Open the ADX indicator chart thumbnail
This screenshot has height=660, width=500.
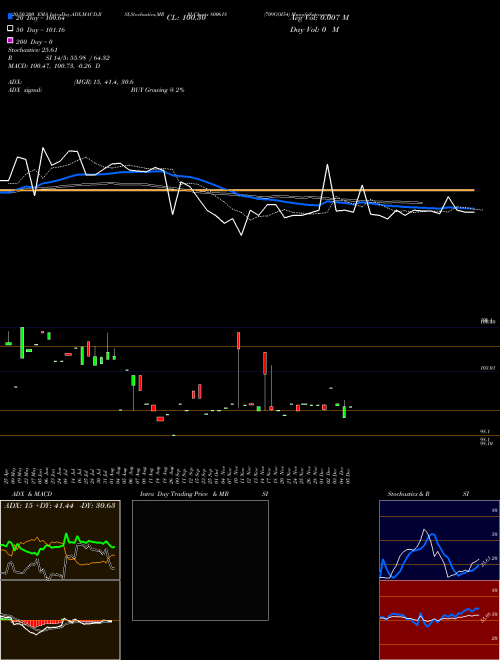click(60, 540)
